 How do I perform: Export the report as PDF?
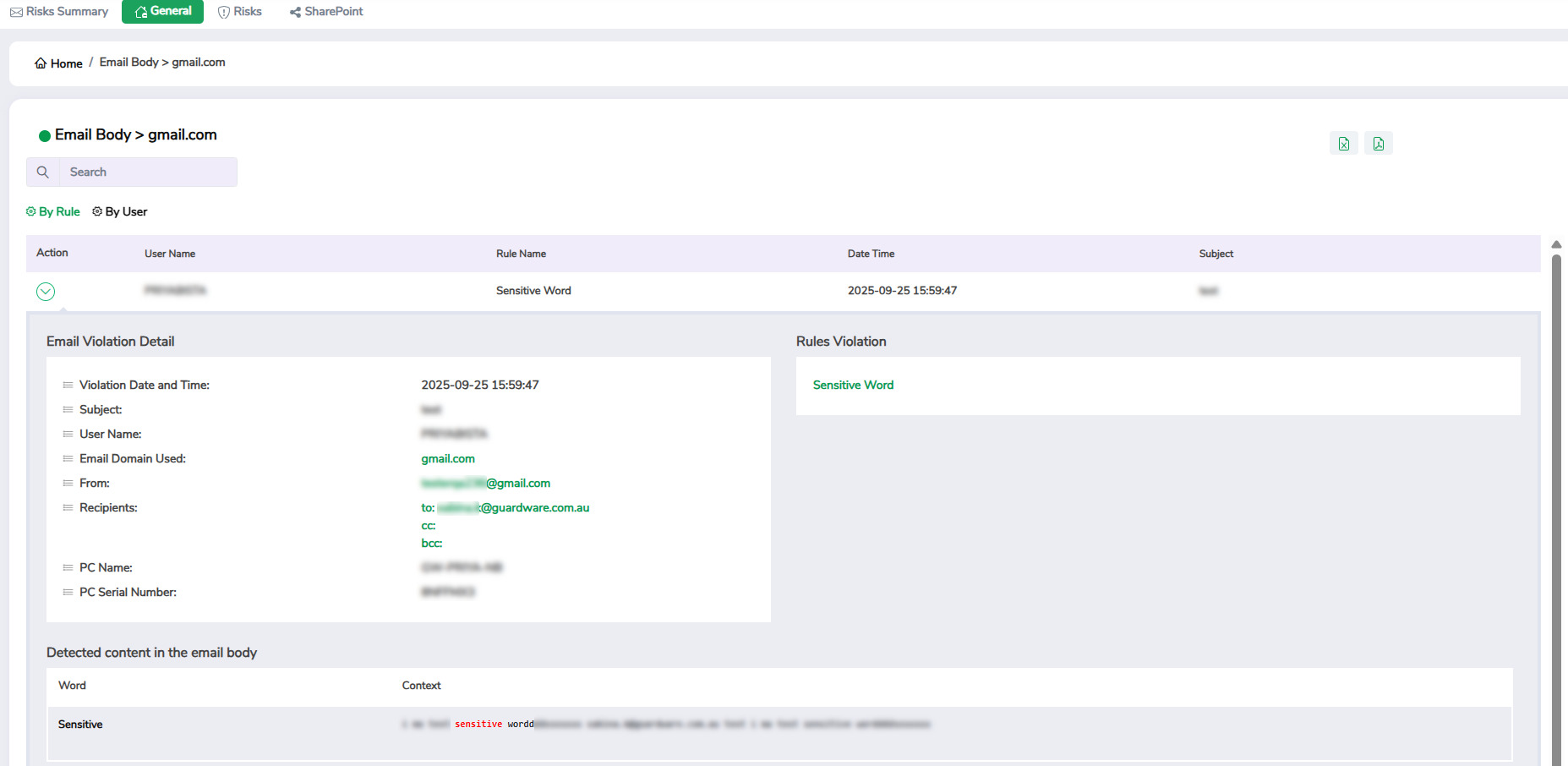1378,144
